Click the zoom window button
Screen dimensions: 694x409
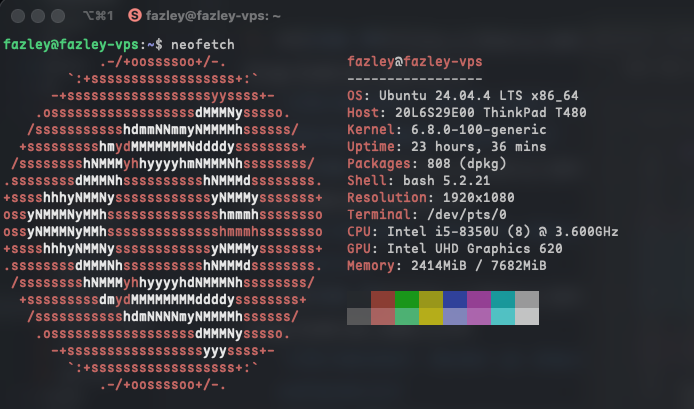58,16
